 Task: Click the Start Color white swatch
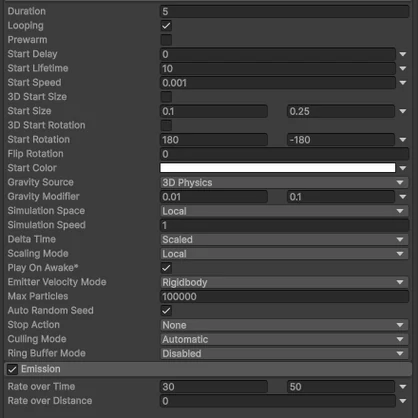click(278, 168)
